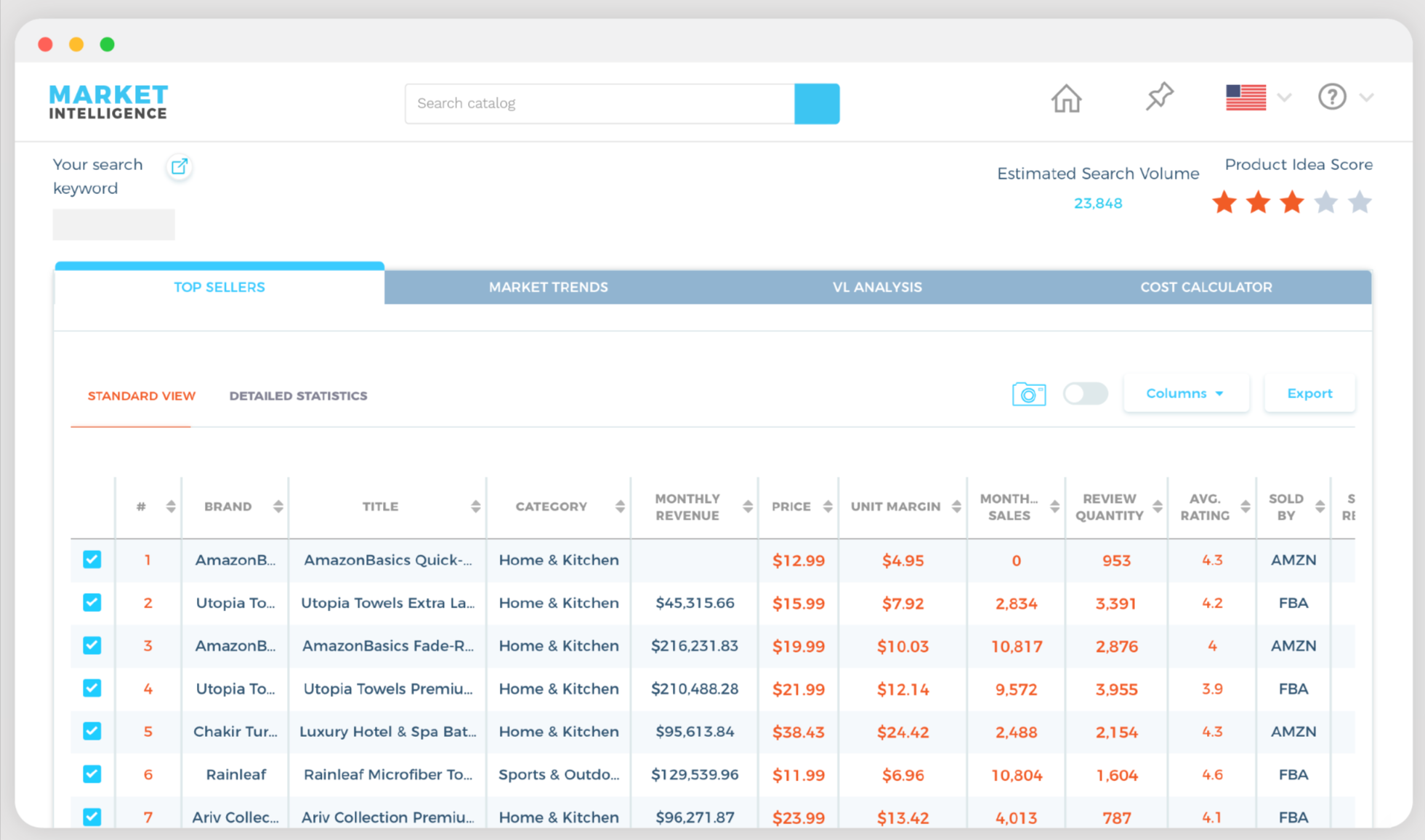Image resolution: width=1425 pixels, height=840 pixels.
Task: Select the US flag country icon
Action: pos(1246,97)
